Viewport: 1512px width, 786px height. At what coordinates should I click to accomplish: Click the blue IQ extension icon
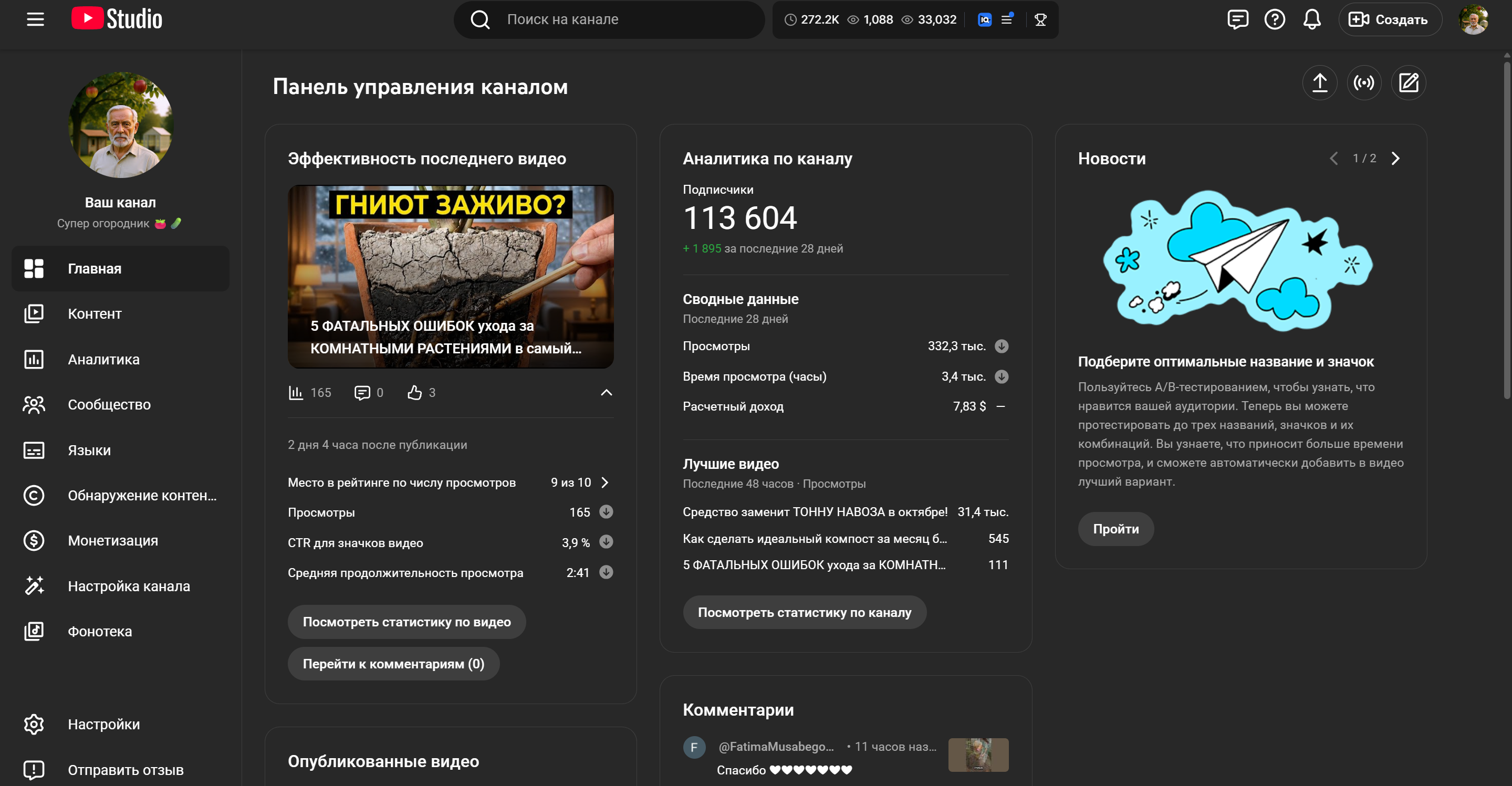tap(984, 19)
